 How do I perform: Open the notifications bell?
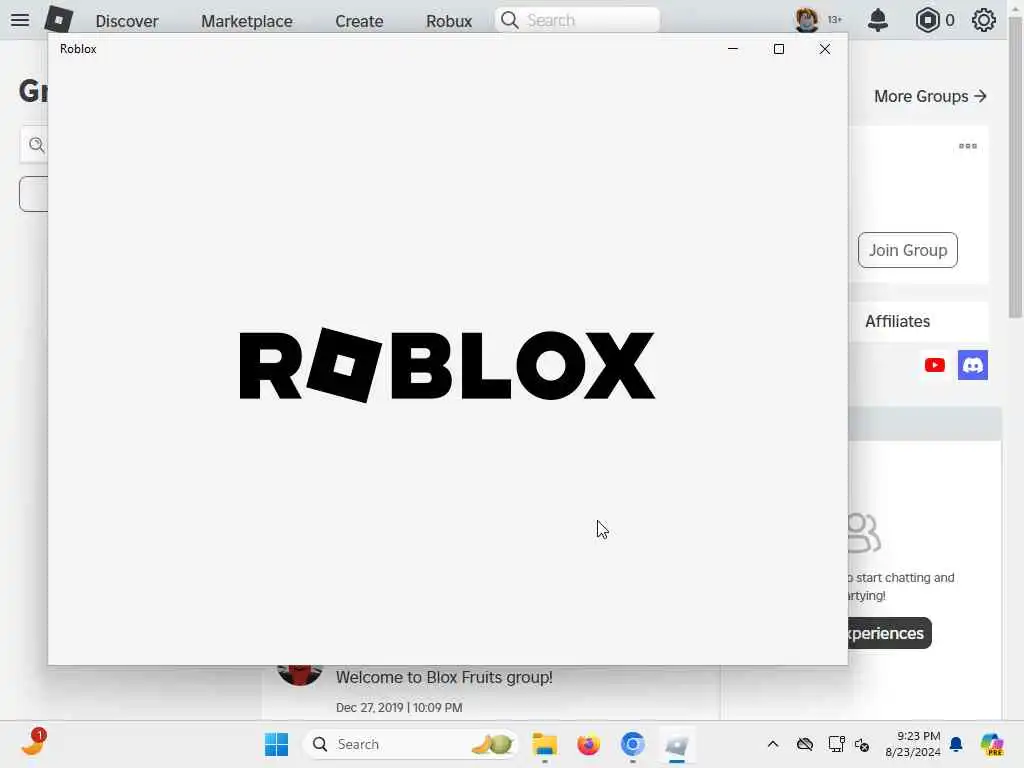point(878,20)
